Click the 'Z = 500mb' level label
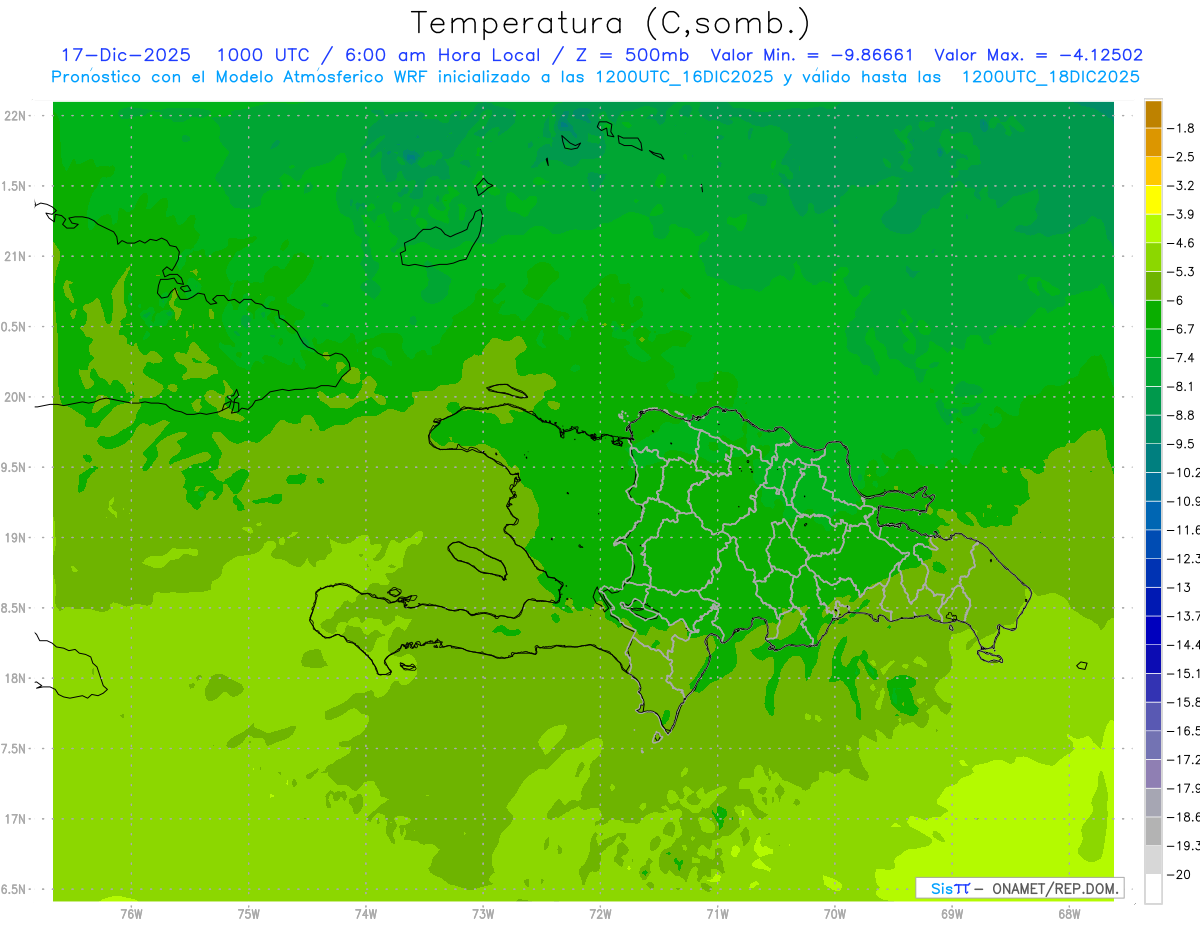This screenshot has width=1200, height=927. click(x=634, y=55)
